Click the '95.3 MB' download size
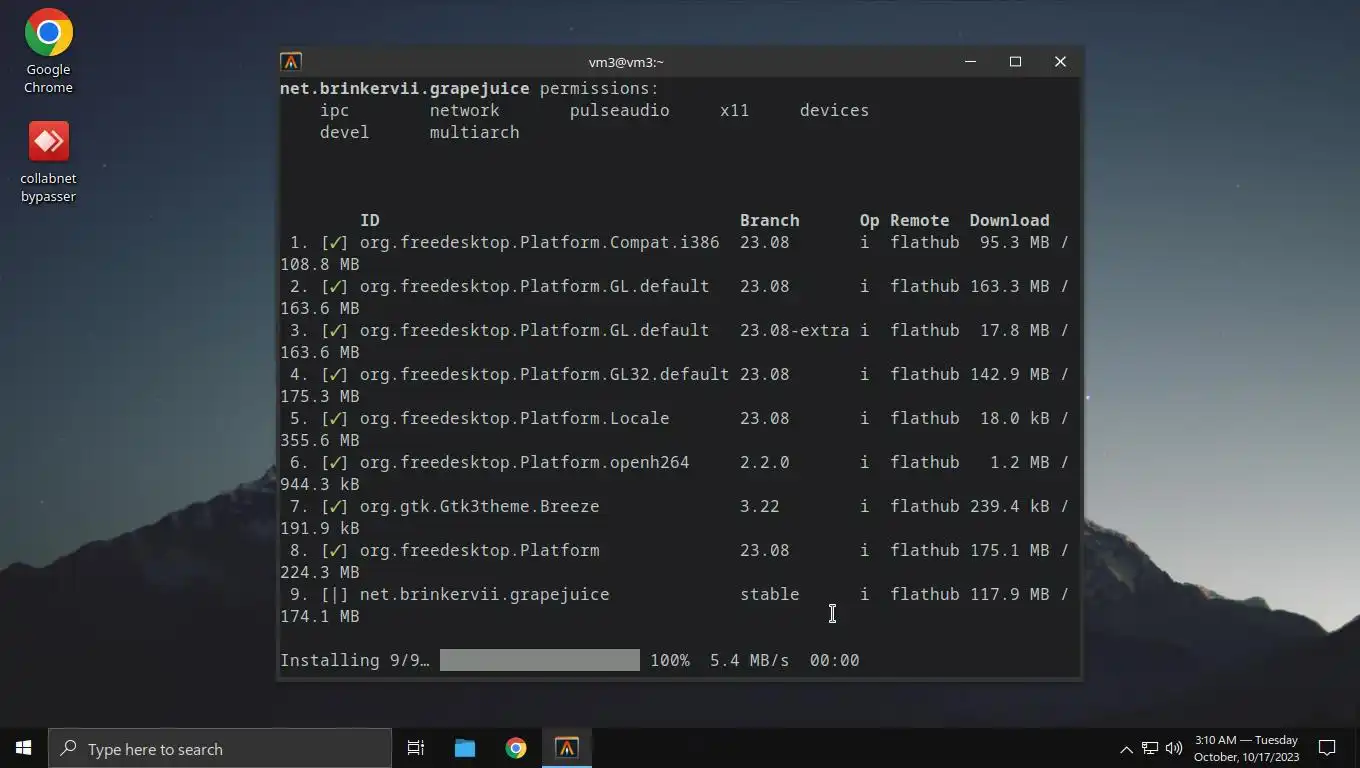The height and width of the screenshot is (768, 1360). 1015,242
